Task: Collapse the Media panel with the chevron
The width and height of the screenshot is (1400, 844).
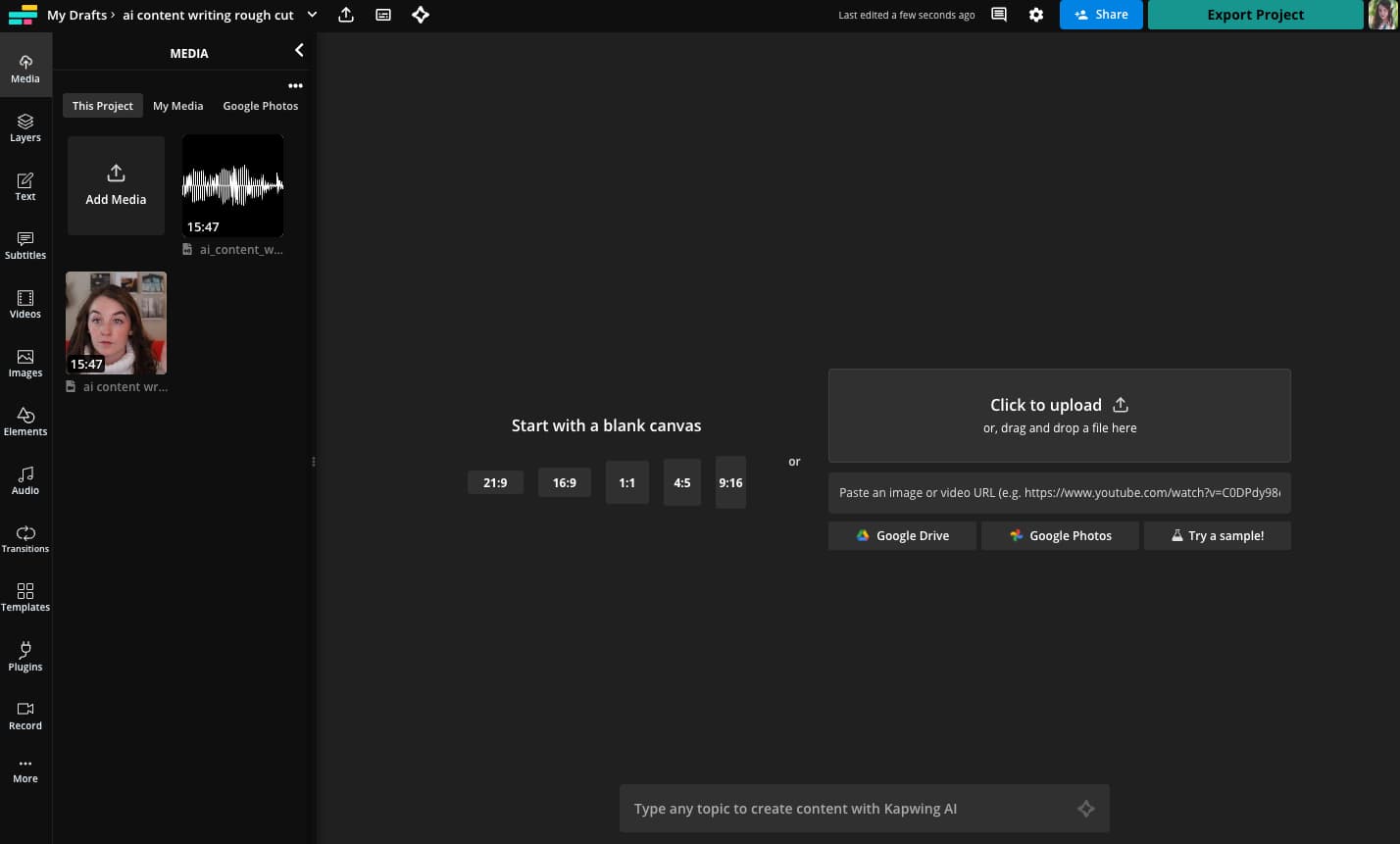Action: tap(299, 50)
